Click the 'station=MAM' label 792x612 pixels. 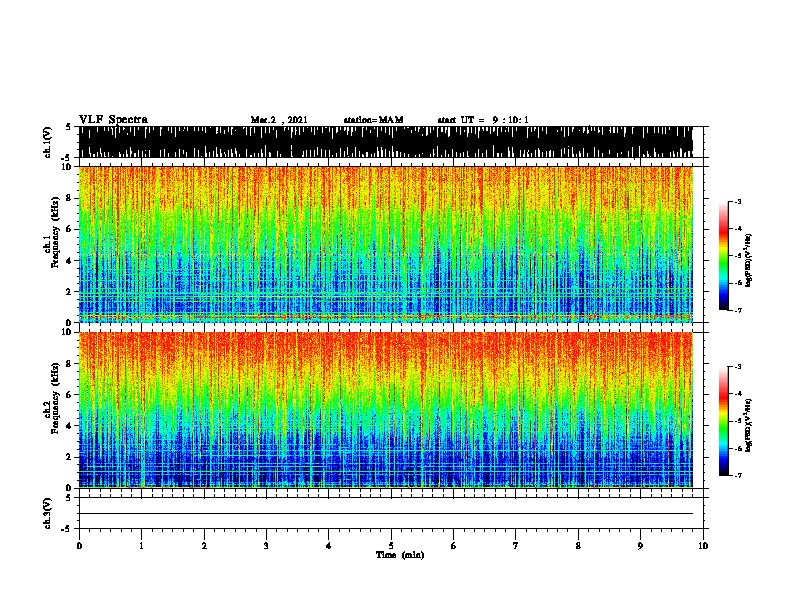373,120
